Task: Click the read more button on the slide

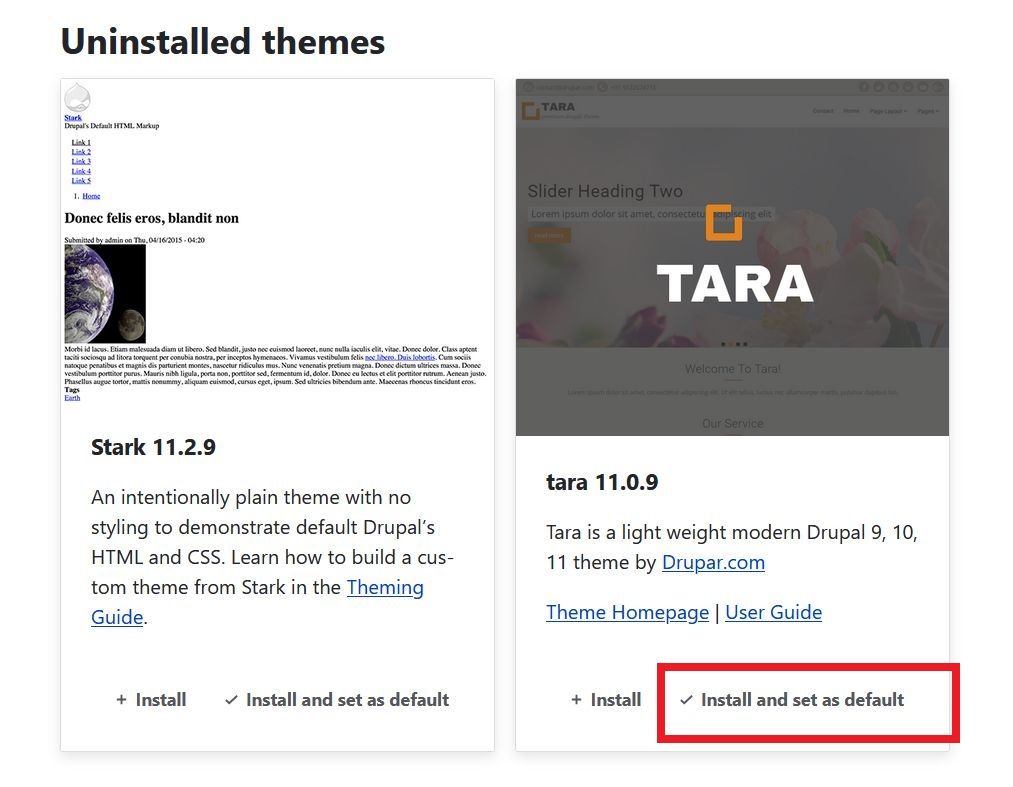Action: coord(549,235)
